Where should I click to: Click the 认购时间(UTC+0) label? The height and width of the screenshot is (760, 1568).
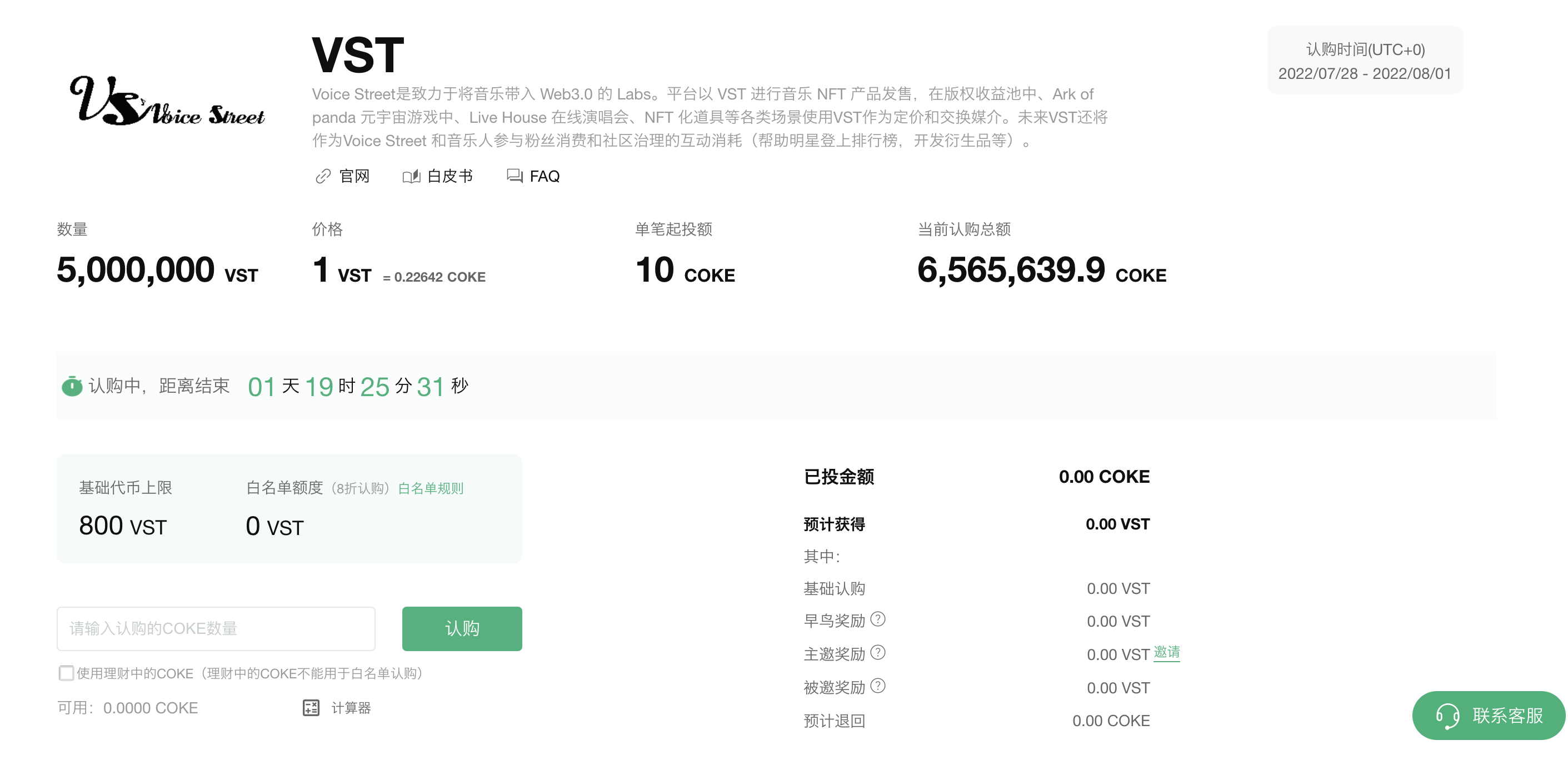click(1365, 49)
